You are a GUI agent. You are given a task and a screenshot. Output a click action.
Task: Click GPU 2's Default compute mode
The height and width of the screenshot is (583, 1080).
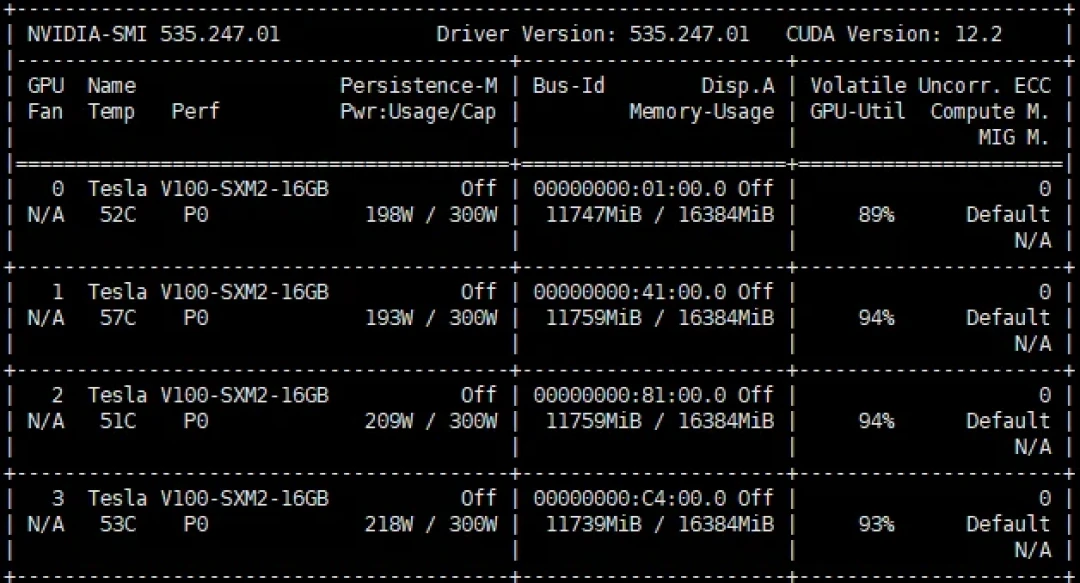coord(1008,422)
